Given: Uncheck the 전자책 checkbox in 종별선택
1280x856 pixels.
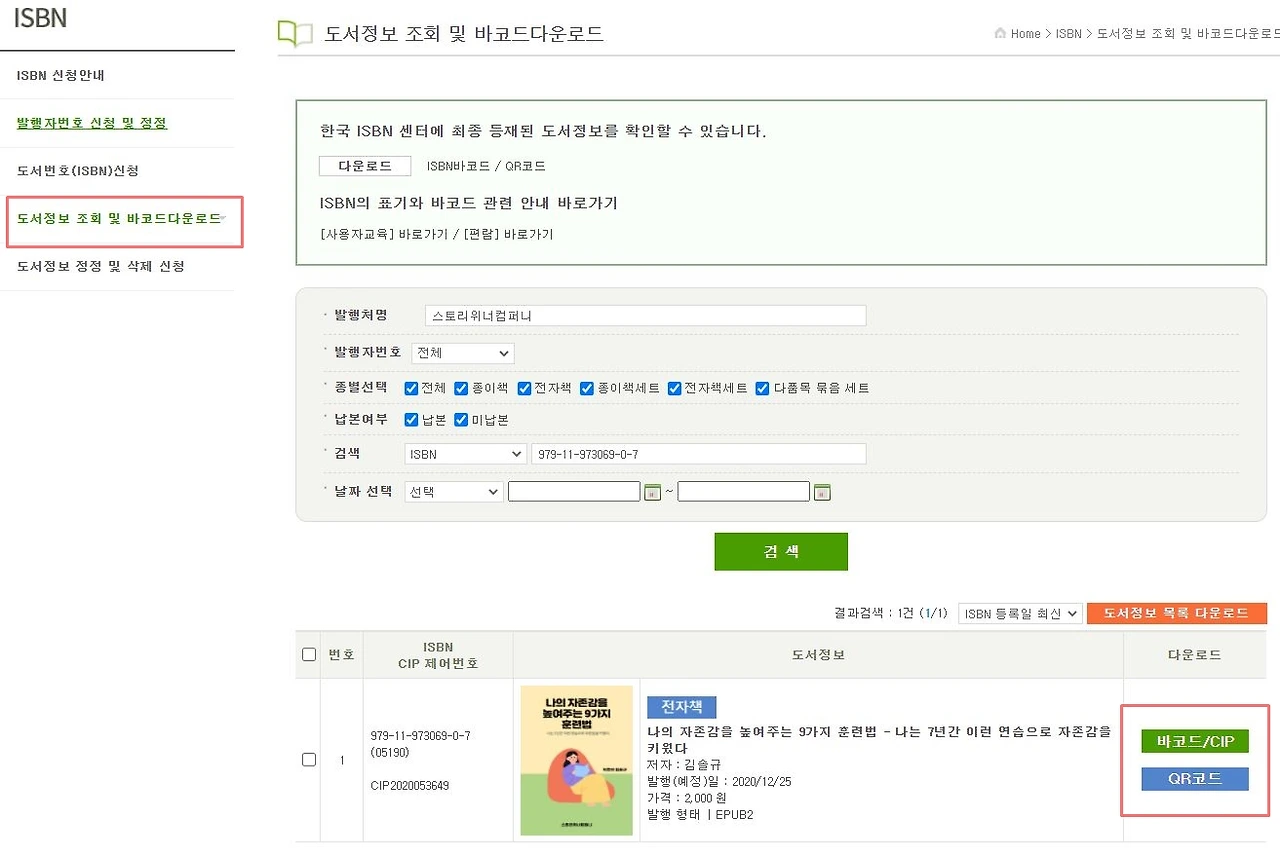Looking at the screenshot, I should point(522,387).
